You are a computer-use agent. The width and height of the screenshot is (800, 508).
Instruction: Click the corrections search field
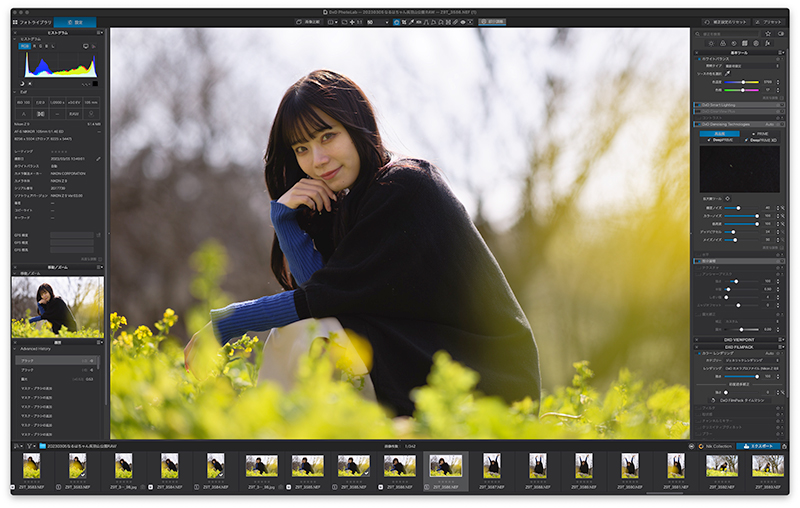[729, 34]
